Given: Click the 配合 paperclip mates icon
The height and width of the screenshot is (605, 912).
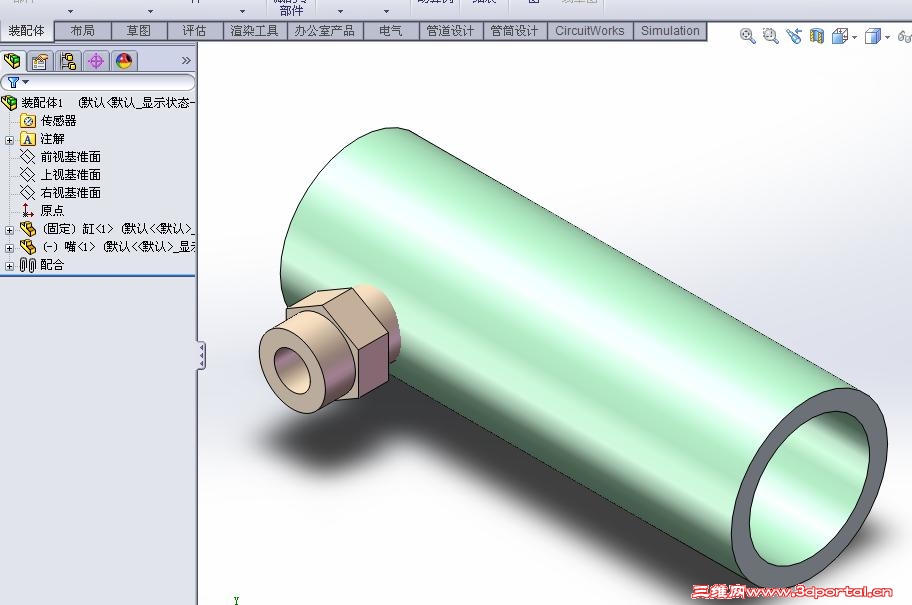Looking at the screenshot, I should 28,265.
